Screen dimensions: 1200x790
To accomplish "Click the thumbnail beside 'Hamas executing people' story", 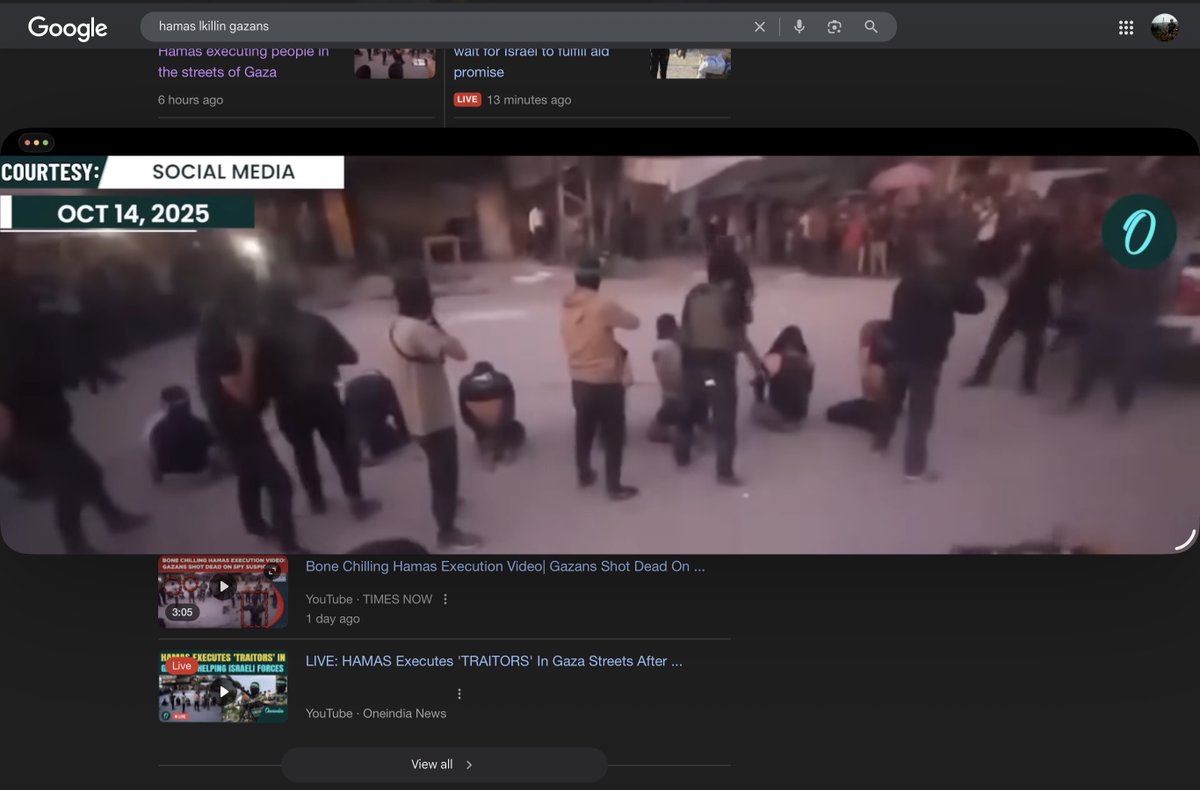I will pos(394,62).
